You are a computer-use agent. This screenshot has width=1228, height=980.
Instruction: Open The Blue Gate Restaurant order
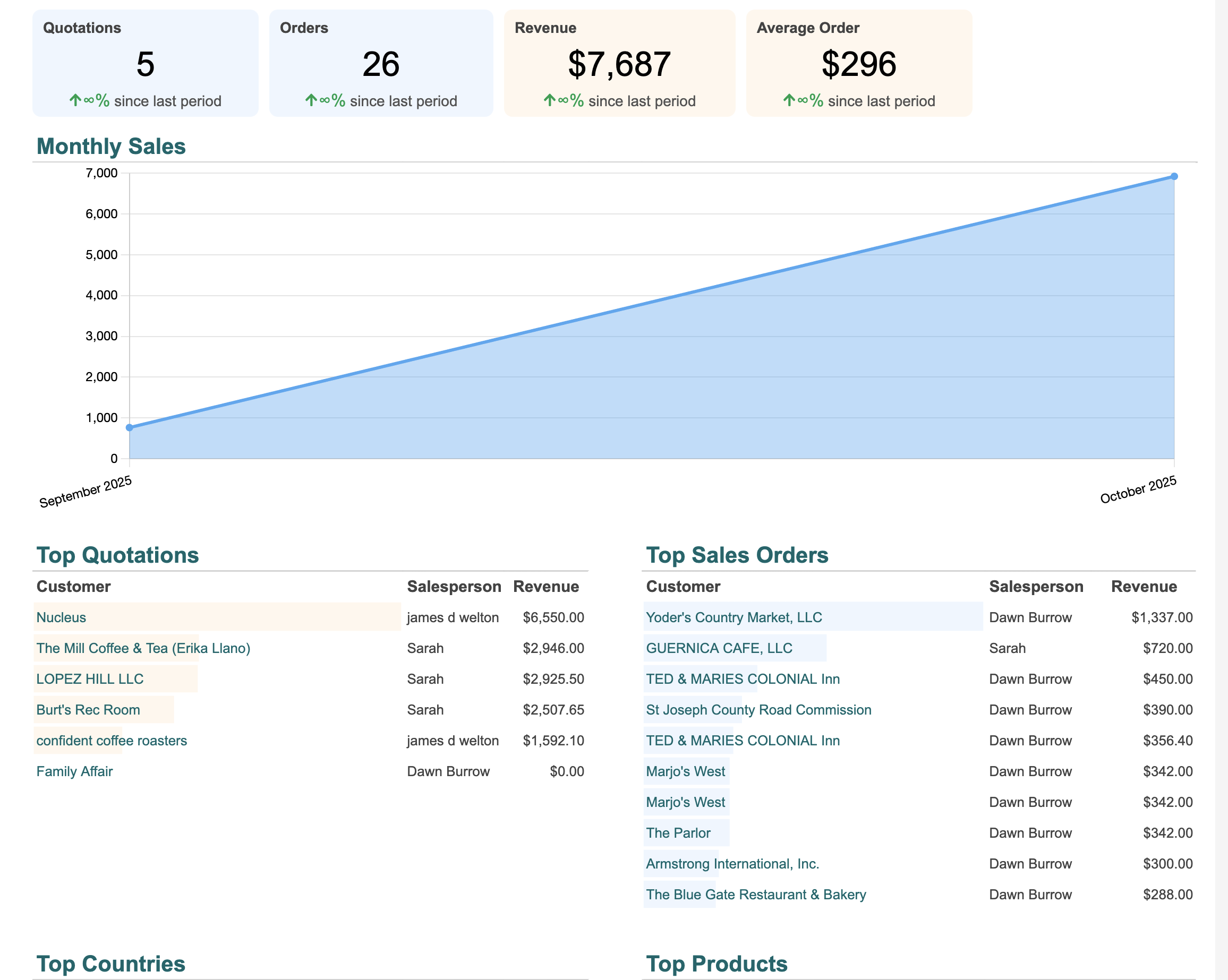pyautogui.click(x=755, y=894)
